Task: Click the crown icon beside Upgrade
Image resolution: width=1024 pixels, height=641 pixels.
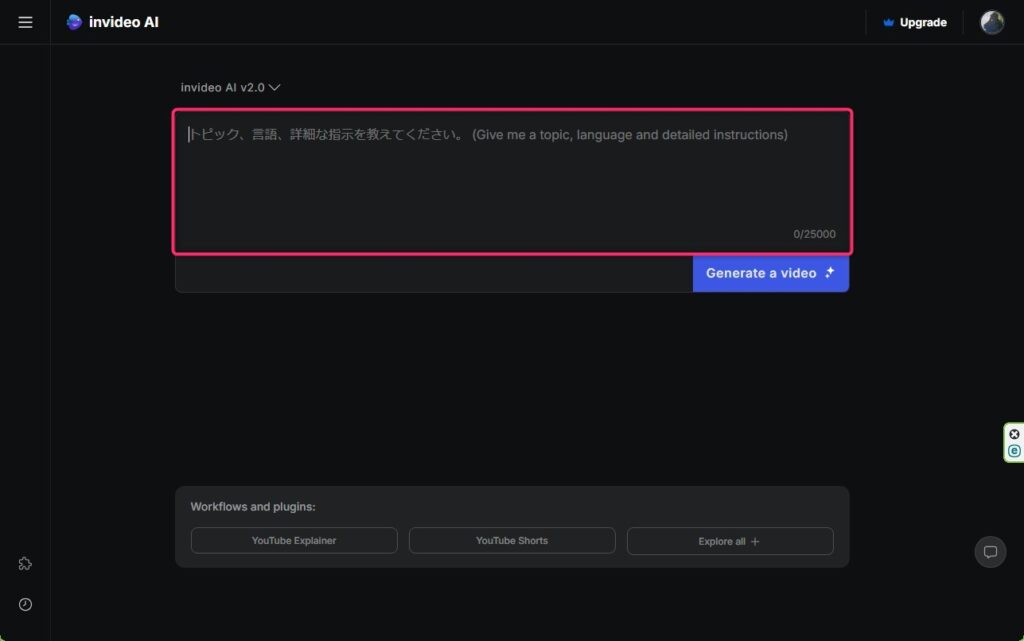Action: click(888, 23)
